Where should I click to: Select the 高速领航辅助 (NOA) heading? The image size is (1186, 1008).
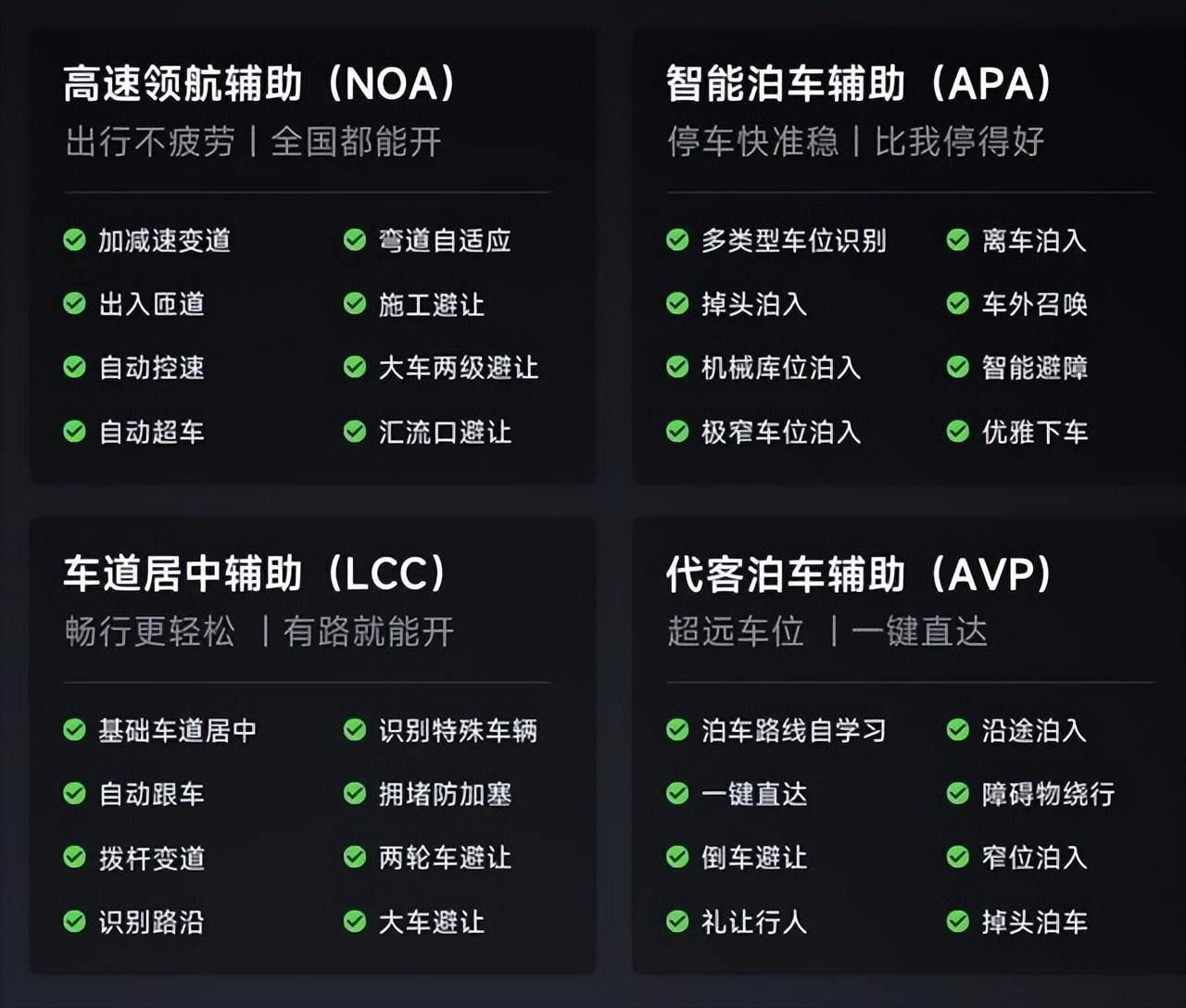click(260, 83)
